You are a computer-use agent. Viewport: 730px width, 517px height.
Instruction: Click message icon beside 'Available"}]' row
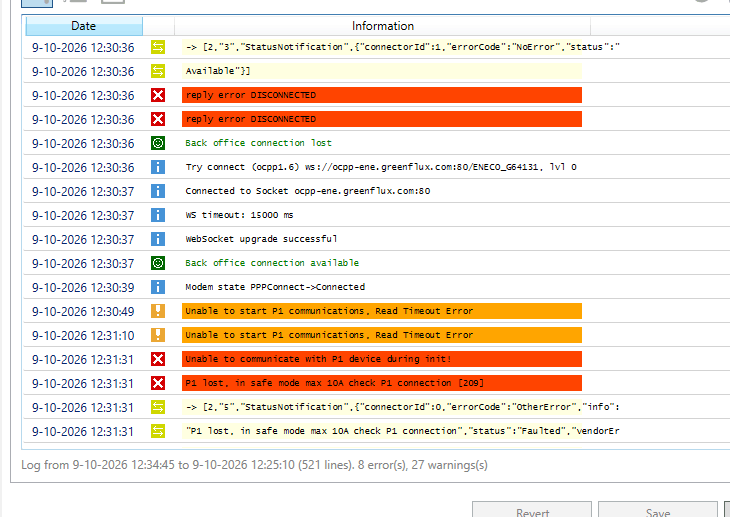158,71
